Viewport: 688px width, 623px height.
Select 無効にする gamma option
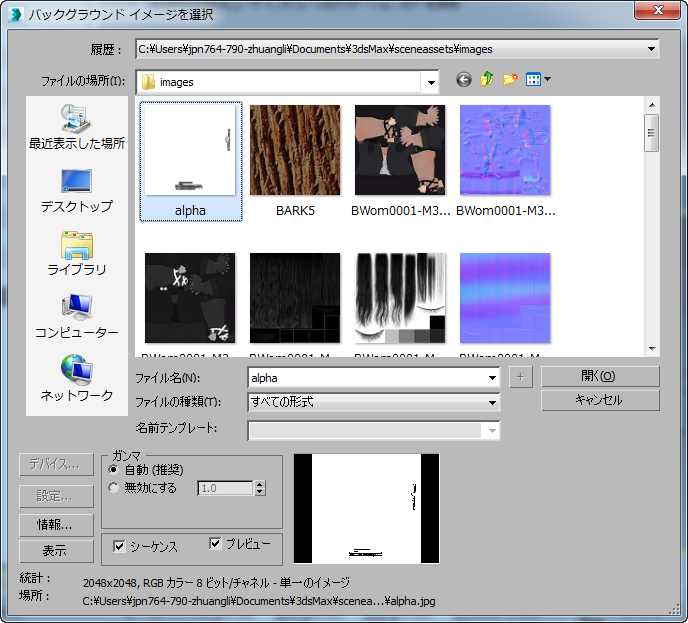(x=114, y=488)
